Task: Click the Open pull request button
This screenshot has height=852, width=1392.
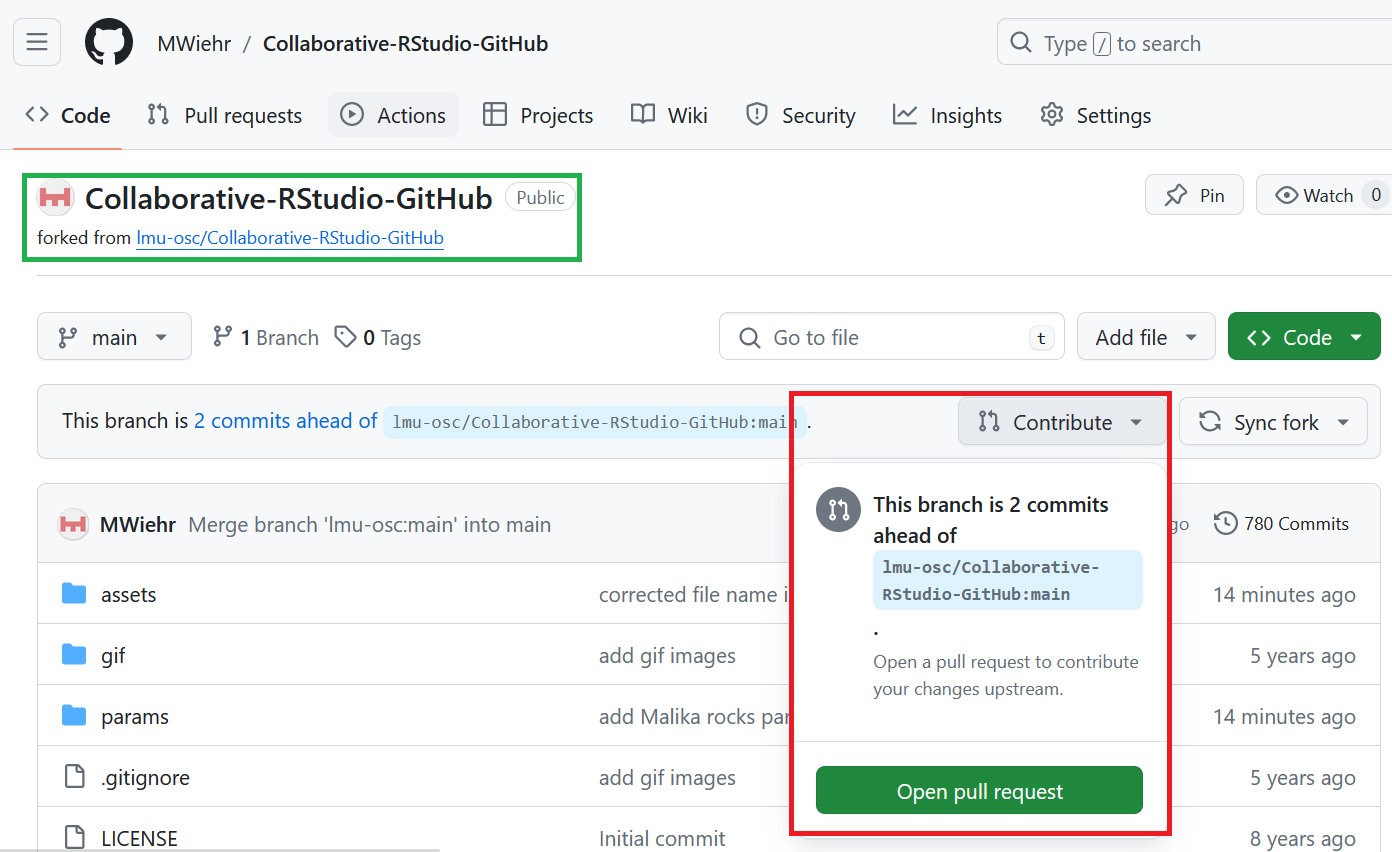Action: (x=979, y=790)
